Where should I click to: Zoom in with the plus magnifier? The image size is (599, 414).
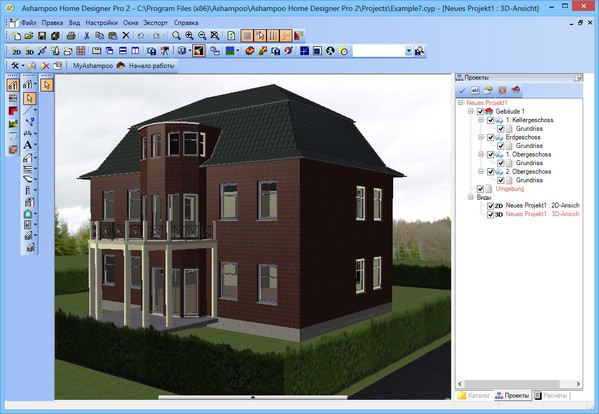pyautogui.click(x=189, y=36)
